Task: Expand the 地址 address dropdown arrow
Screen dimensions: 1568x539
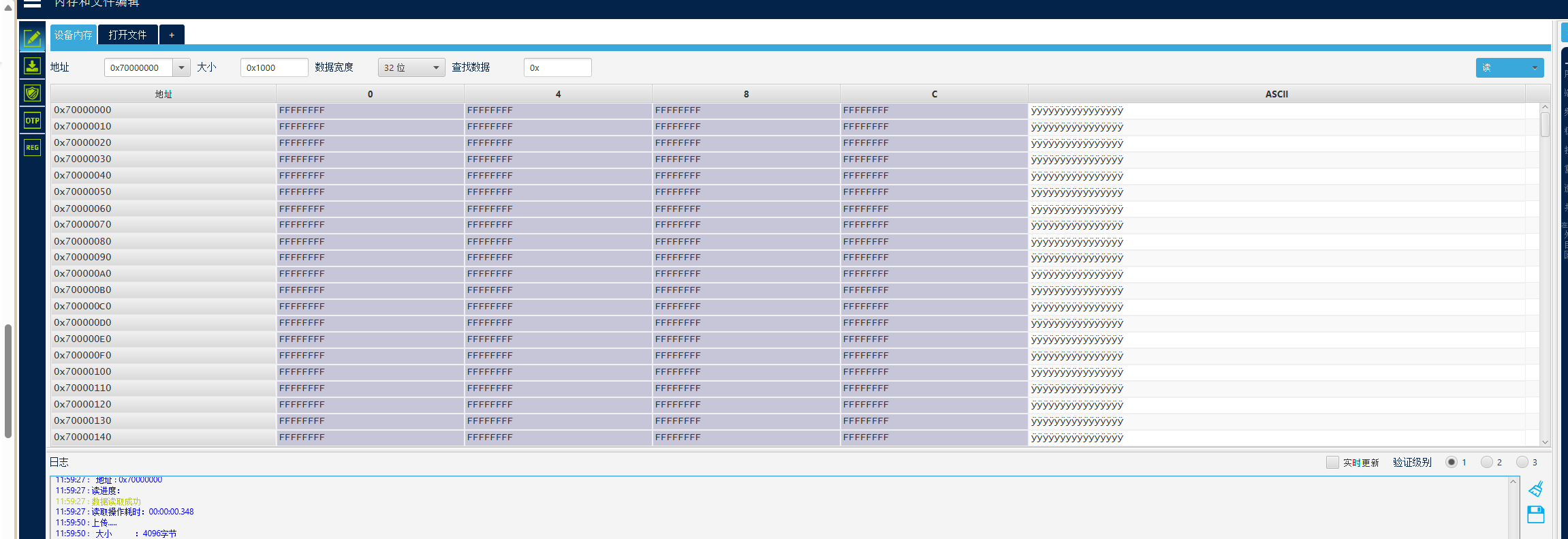Action: coord(181,67)
